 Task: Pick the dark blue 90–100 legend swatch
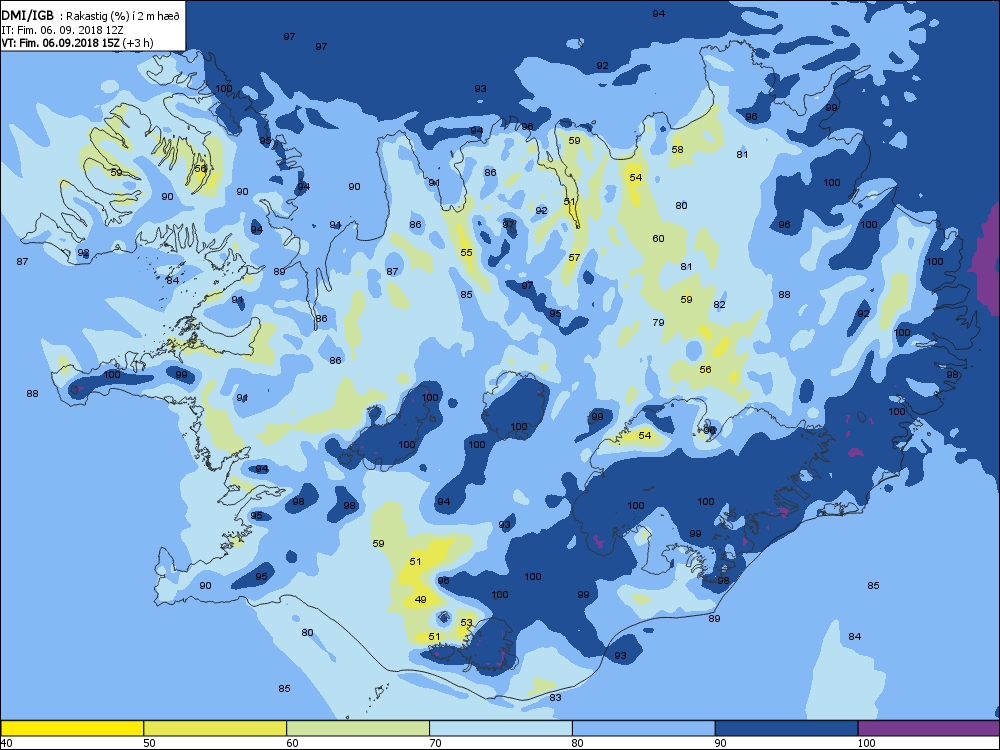point(786,728)
